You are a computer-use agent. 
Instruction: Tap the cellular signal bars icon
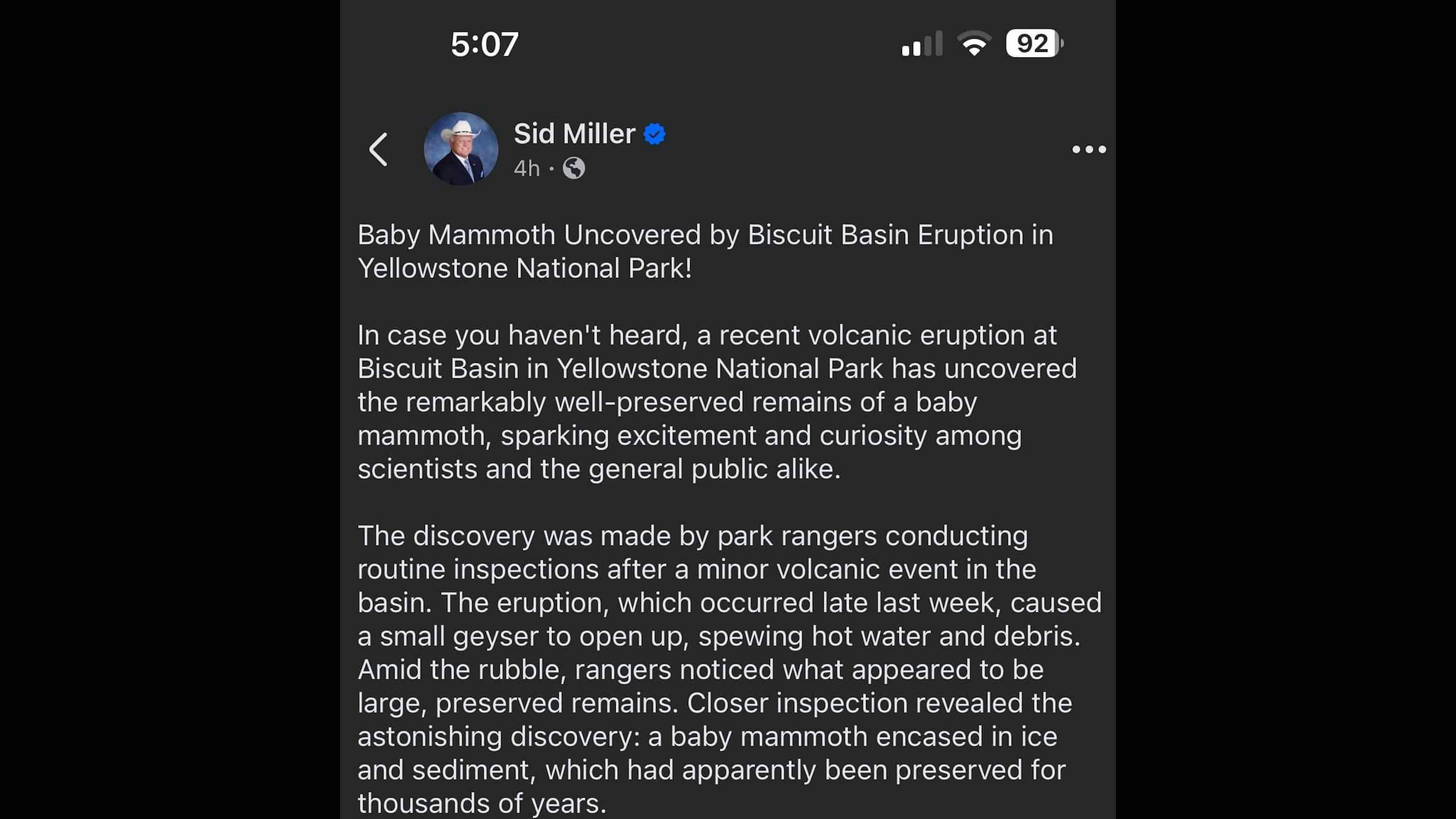tap(921, 44)
